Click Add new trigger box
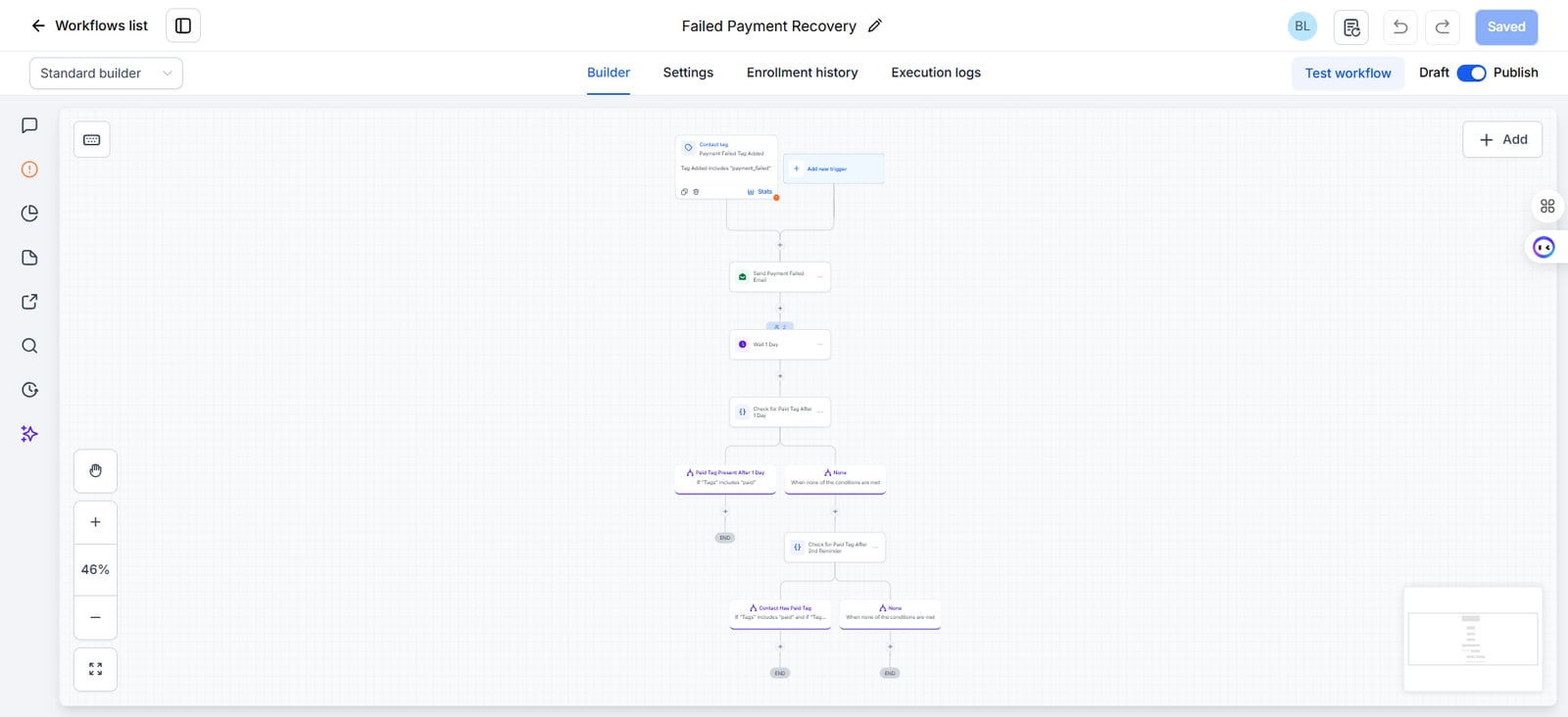1568x717 pixels. click(x=834, y=168)
